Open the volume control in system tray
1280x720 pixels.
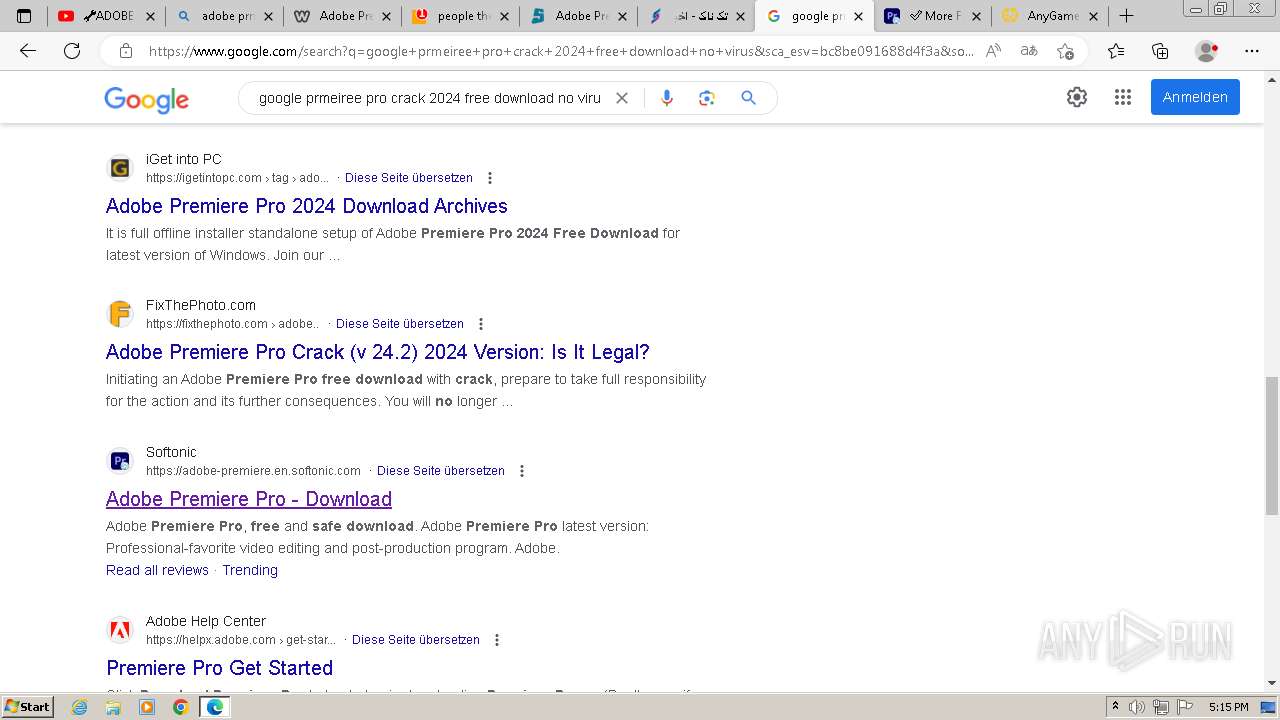[1137, 707]
